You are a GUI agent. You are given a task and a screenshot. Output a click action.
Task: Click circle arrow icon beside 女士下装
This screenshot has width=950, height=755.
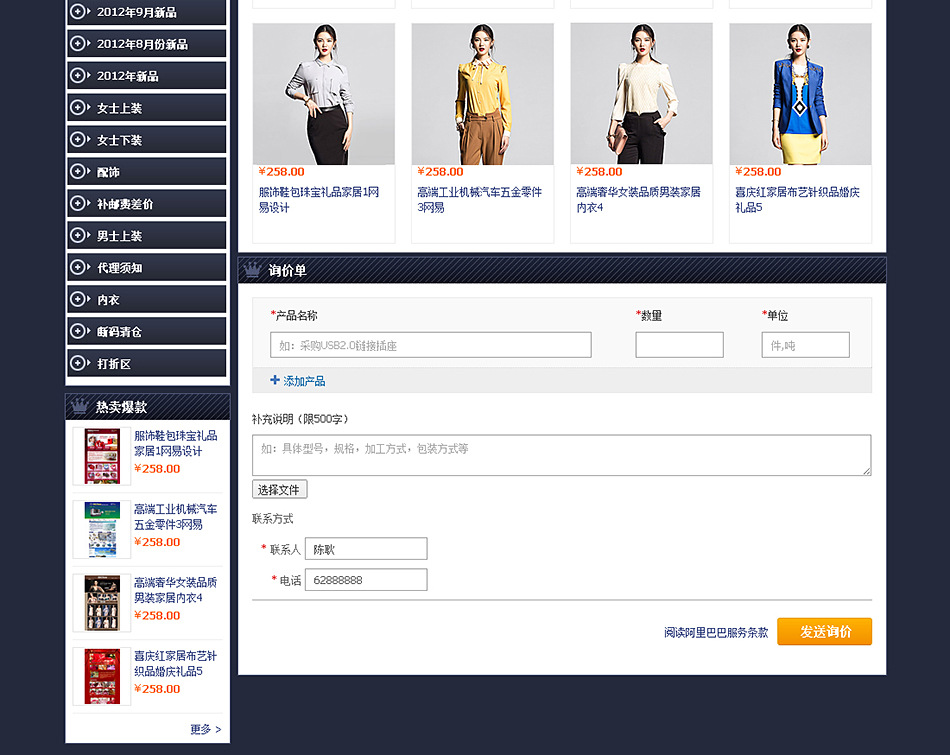(79, 139)
